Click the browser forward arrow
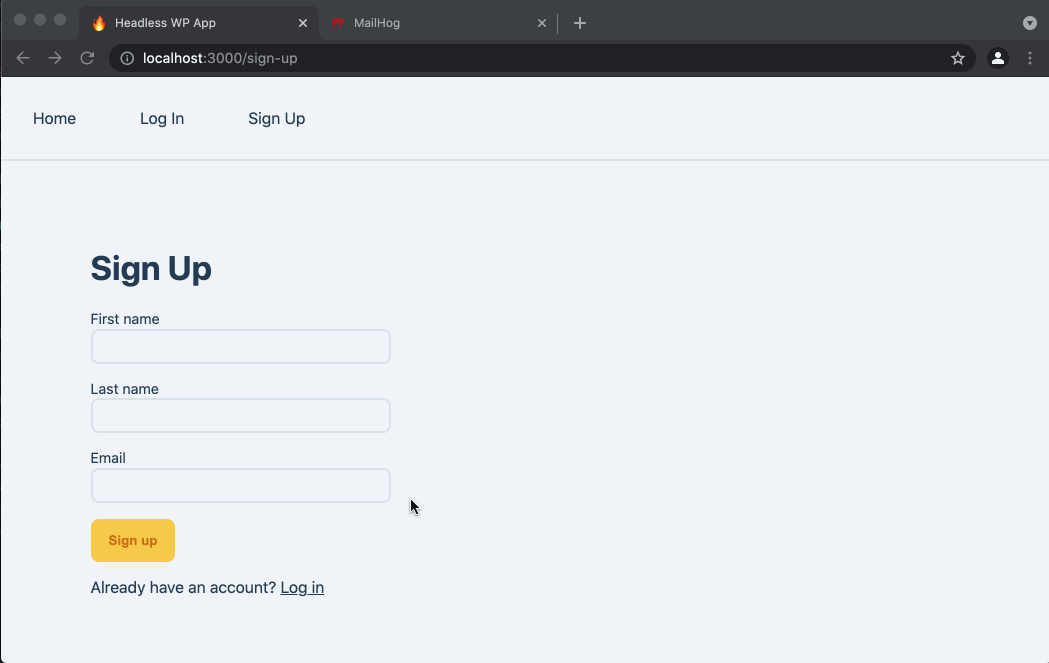 coord(55,58)
